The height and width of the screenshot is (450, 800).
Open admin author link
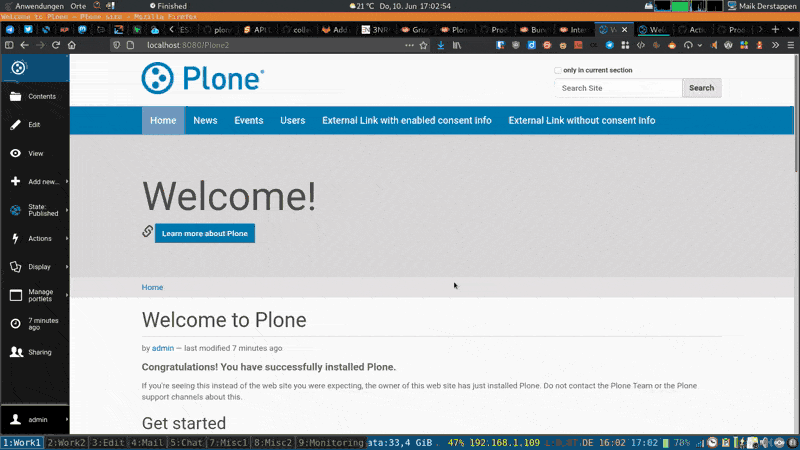[x=163, y=348]
